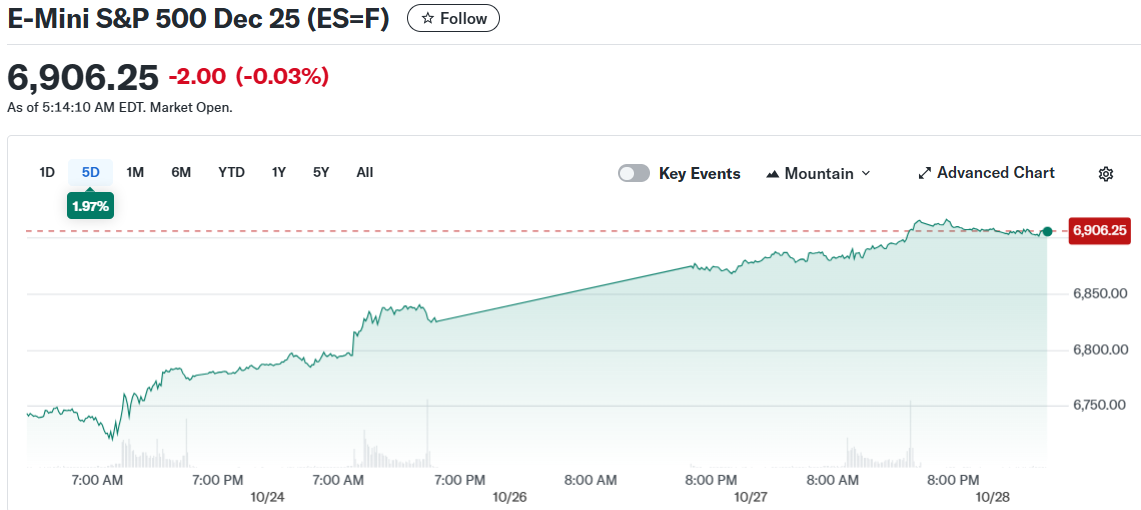Click the 6,800.00 axis label

tap(1100, 350)
